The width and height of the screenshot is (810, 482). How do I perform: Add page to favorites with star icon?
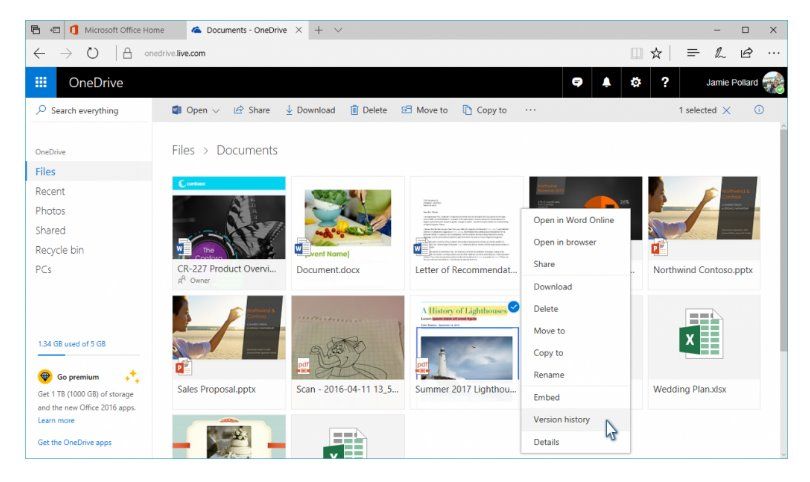pyautogui.click(x=656, y=53)
